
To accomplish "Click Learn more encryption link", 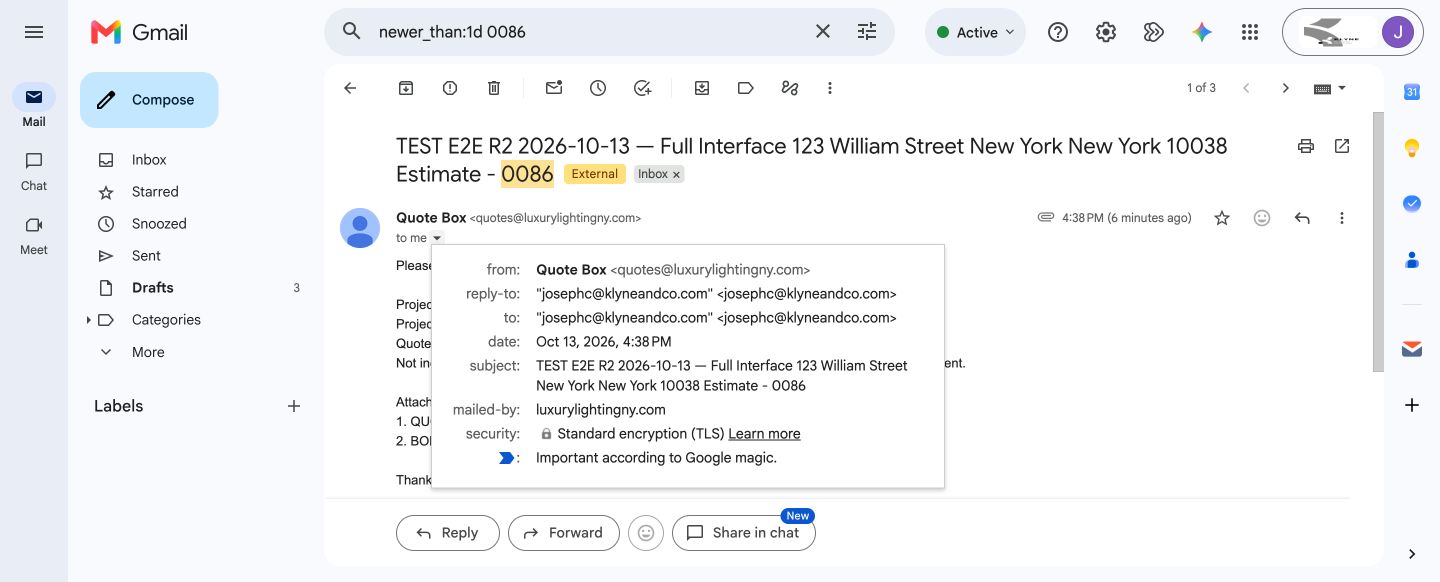I will (764, 434).
